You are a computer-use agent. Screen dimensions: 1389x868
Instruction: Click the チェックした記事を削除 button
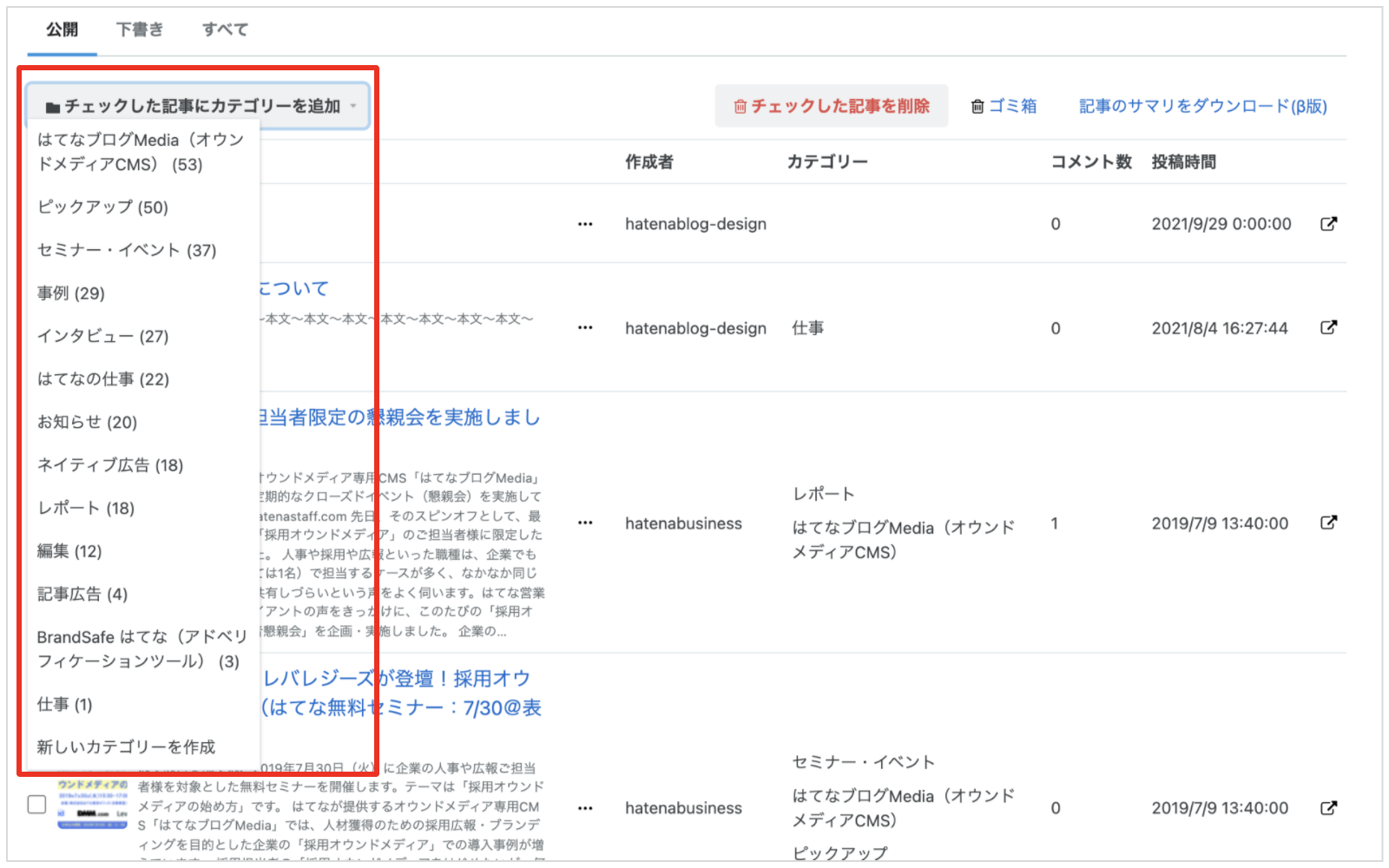tap(831, 106)
